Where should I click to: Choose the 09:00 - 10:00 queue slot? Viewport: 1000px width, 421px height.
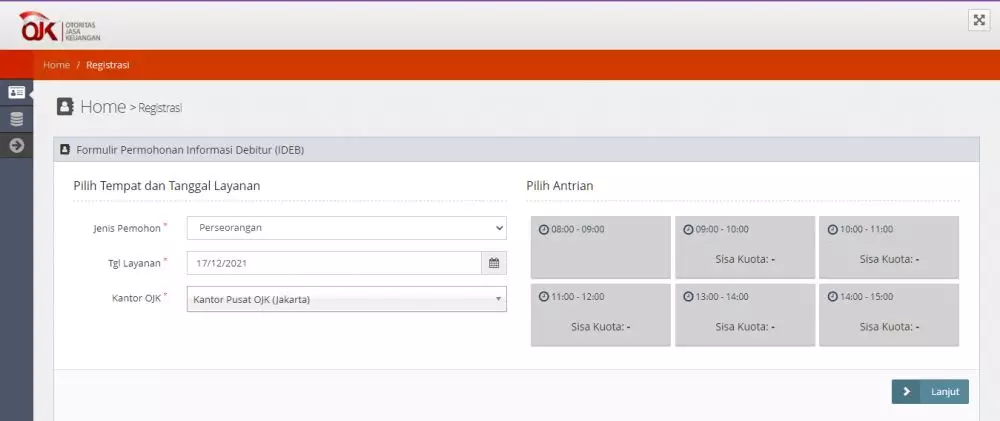click(x=744, y=247)
